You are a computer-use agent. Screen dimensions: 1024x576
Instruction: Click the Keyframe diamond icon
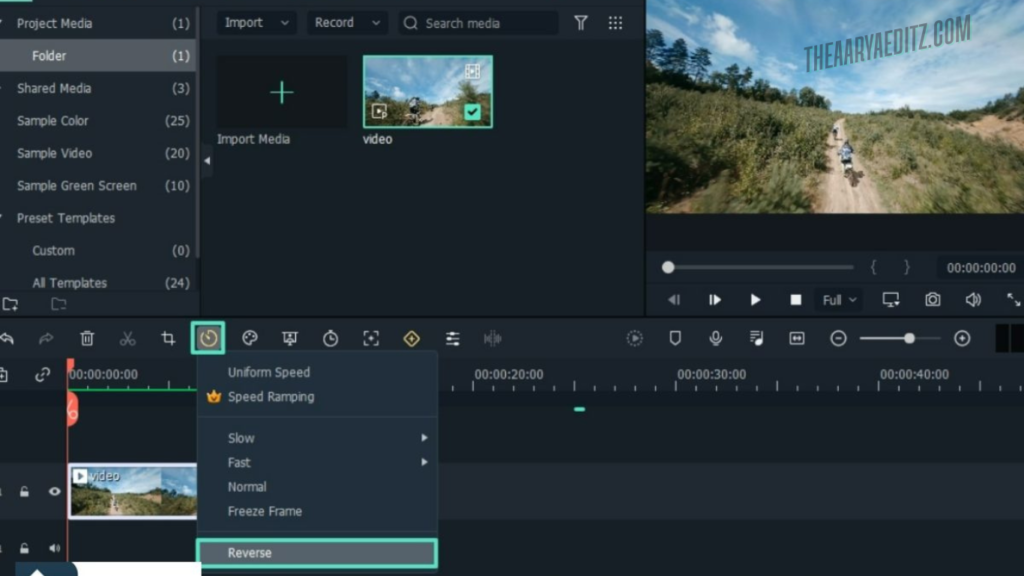tap(412, 338)
